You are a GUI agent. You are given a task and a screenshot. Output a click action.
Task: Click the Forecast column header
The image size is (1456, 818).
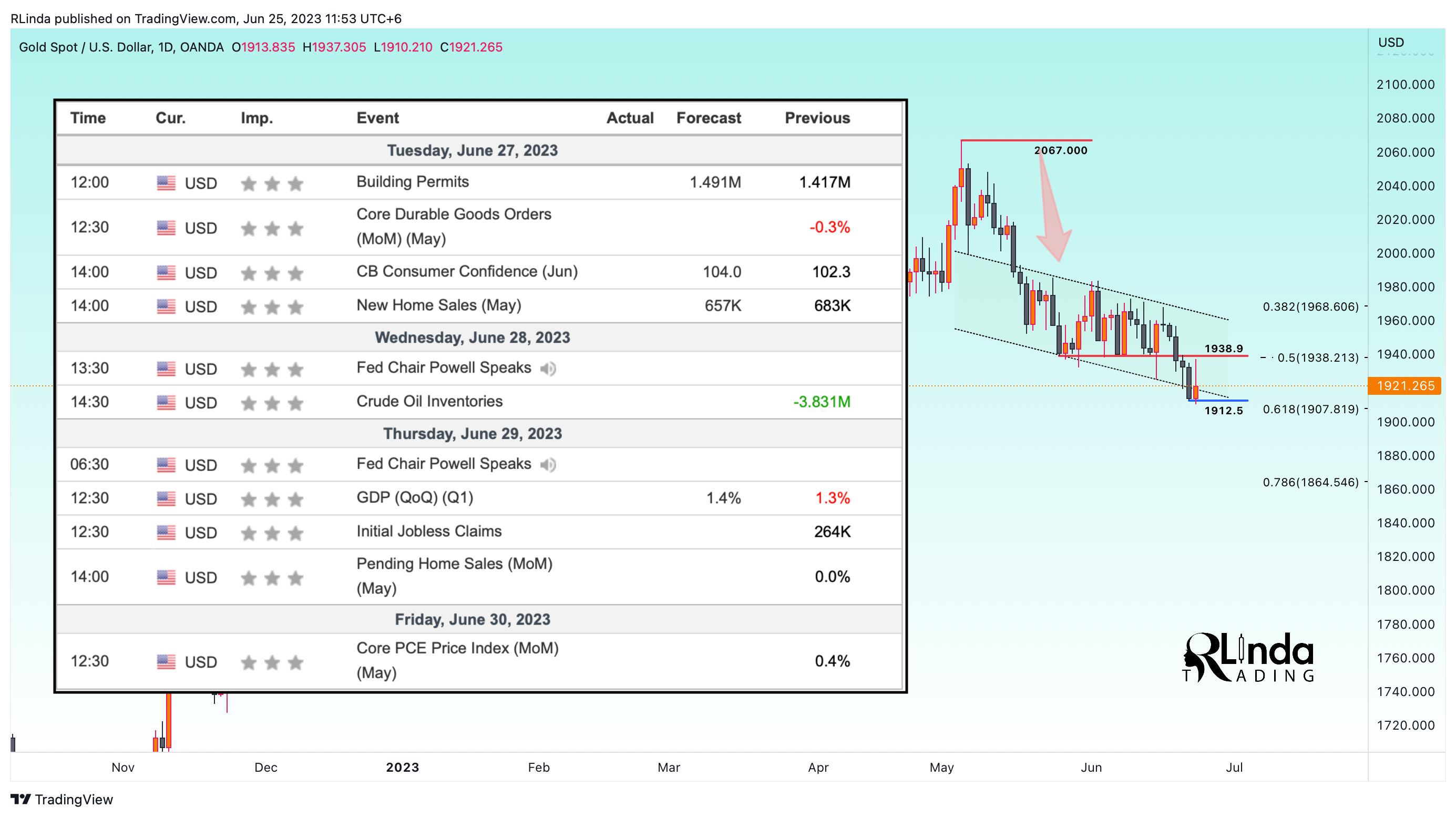click(709, 118)
